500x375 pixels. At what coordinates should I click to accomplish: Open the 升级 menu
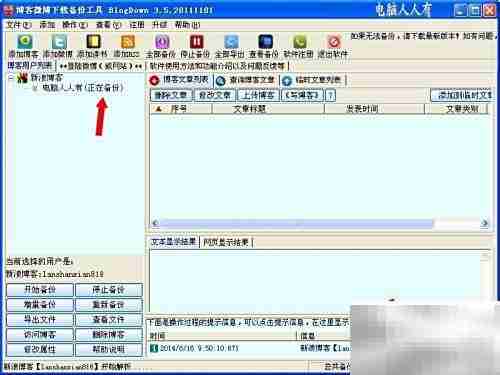tap(159, 25)
